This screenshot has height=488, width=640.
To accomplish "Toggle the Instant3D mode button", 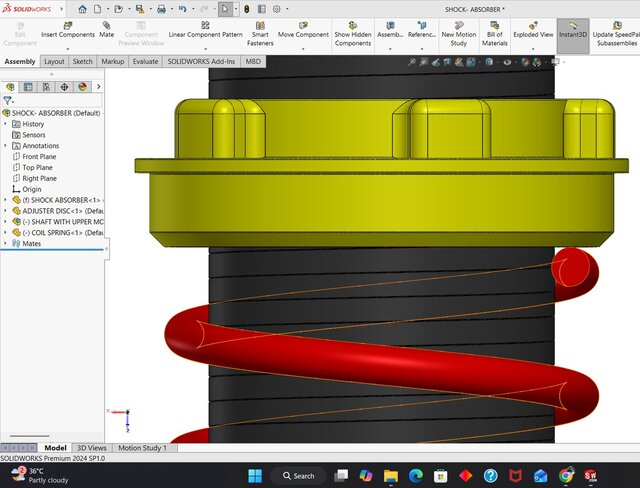I will click(573, 36).
